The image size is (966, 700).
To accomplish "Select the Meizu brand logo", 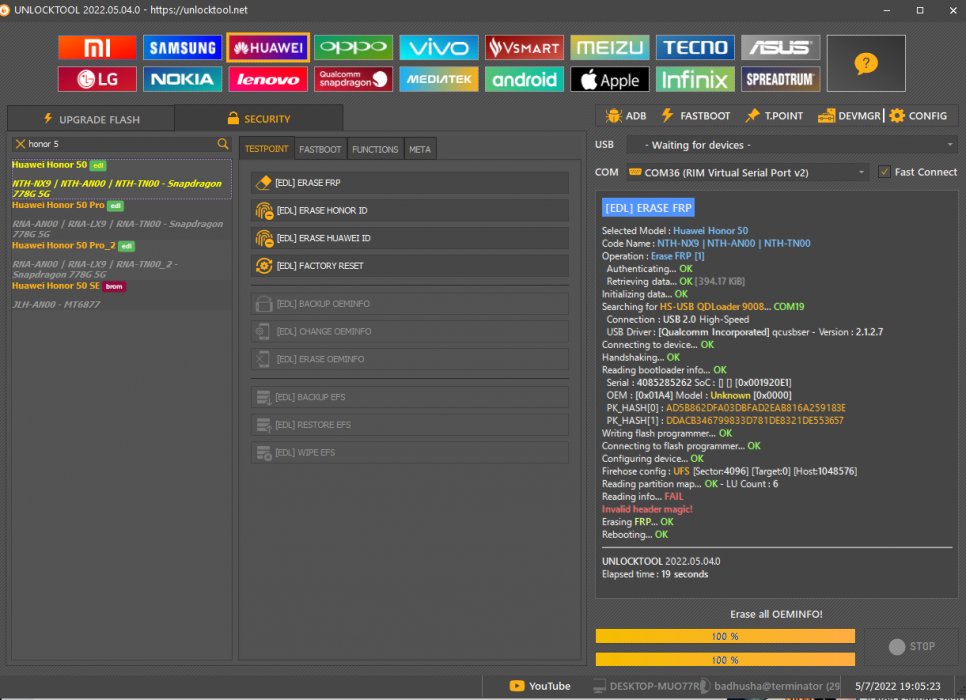I will (610, 47).
